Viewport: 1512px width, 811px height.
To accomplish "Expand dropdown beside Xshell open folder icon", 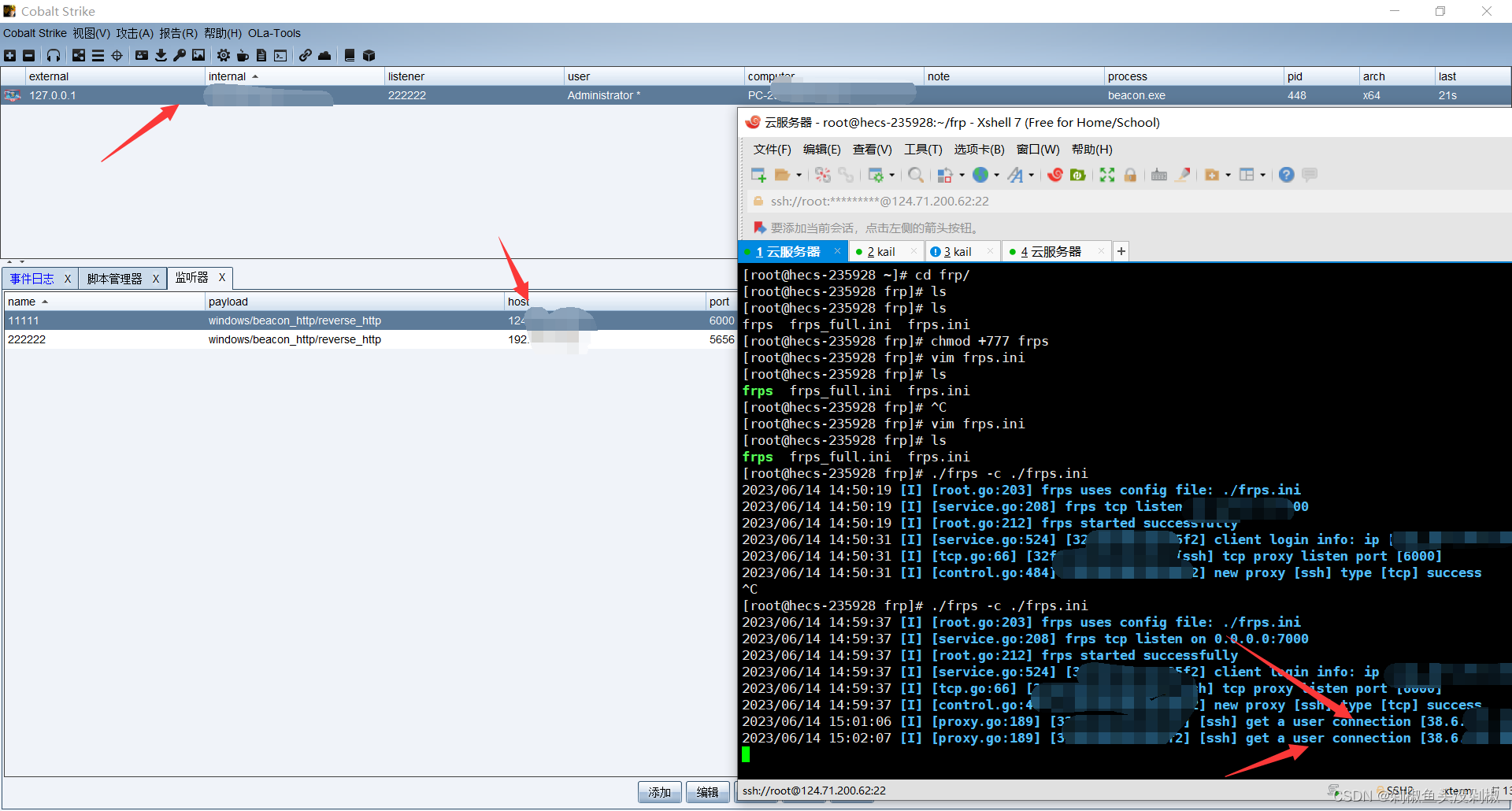I will click(799, 176).
